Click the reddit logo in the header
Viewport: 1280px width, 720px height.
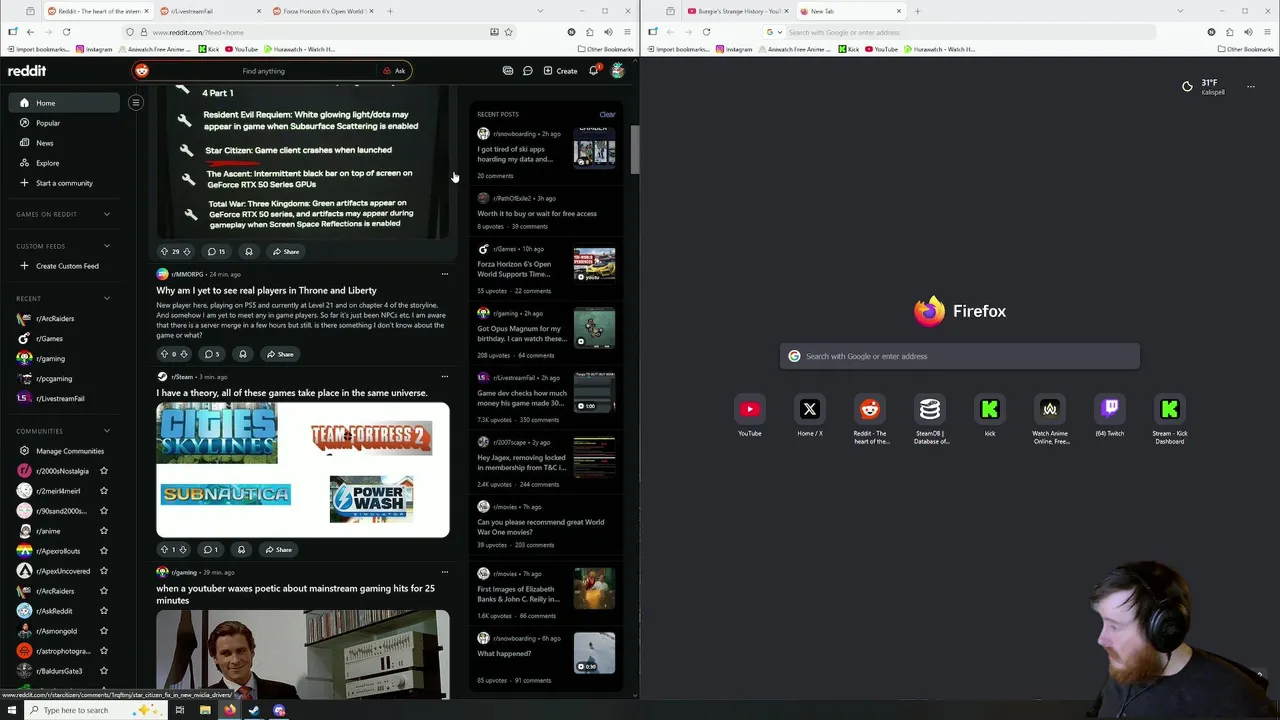click(27, 71)
